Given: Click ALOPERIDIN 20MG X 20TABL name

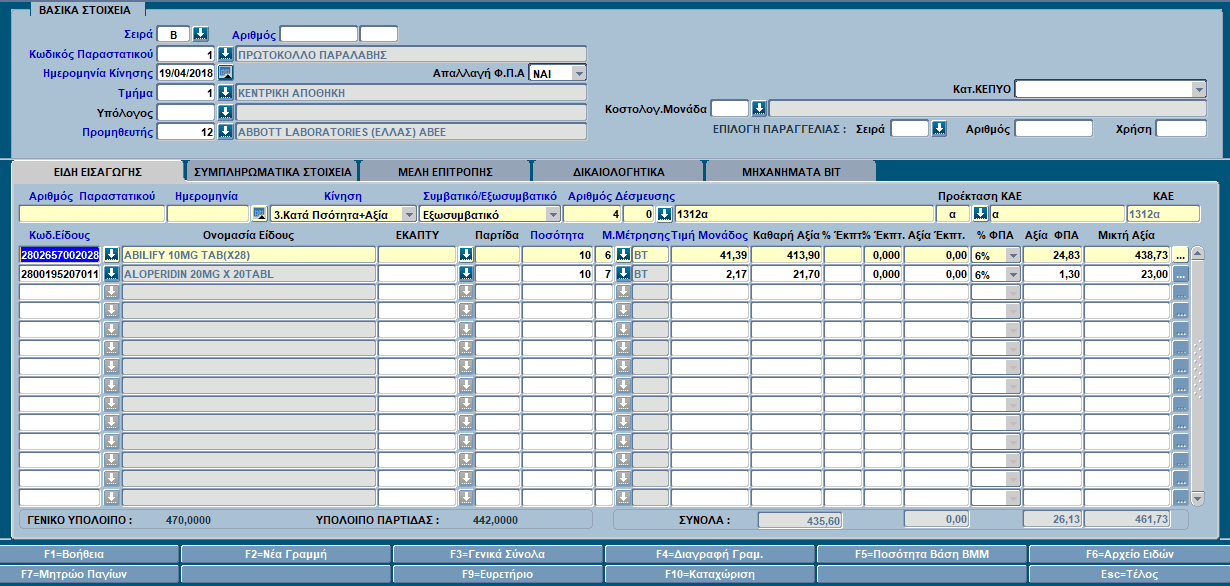Looking at the screenshot, I should pyautogui.click(x=249, y=273).
